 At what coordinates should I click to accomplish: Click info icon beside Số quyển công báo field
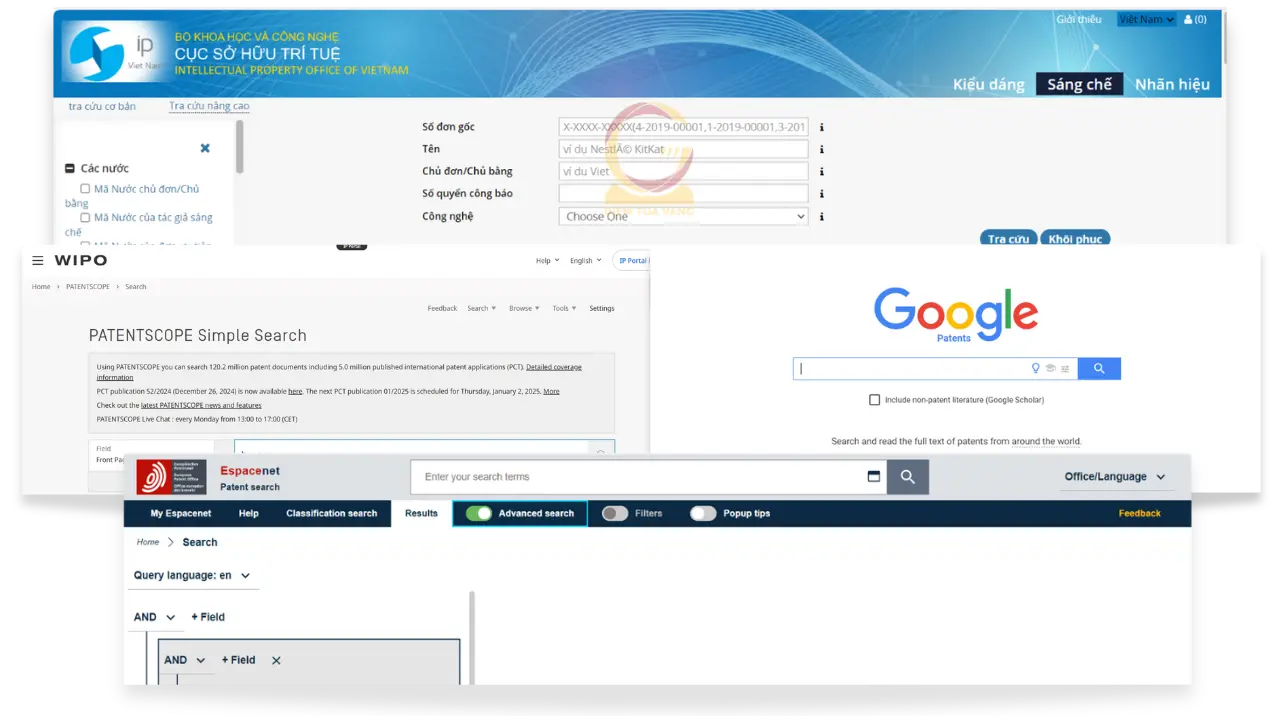(x=822, y=194)
